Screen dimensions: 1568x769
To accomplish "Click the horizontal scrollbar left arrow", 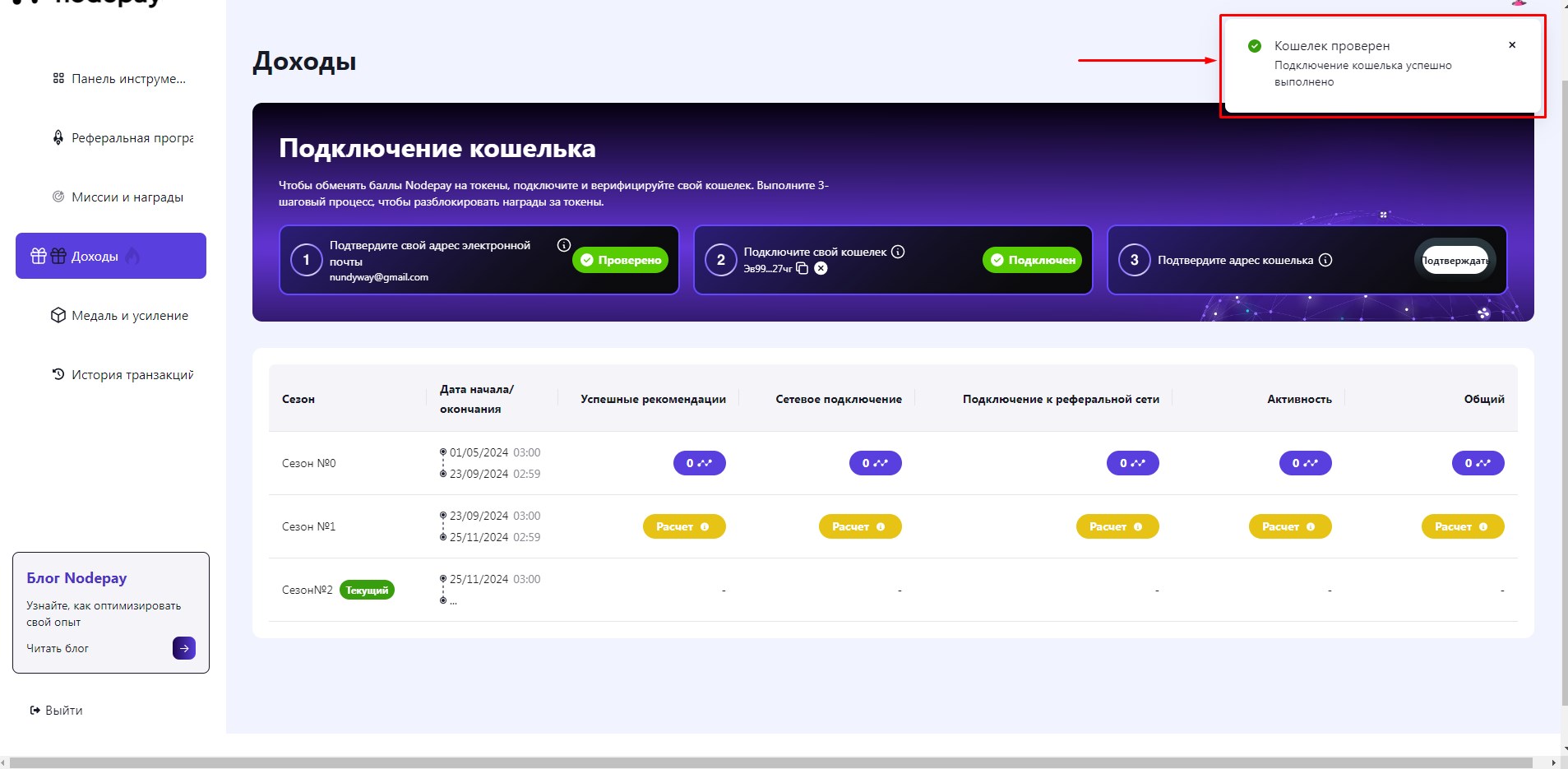I will (x=4, y=762).
